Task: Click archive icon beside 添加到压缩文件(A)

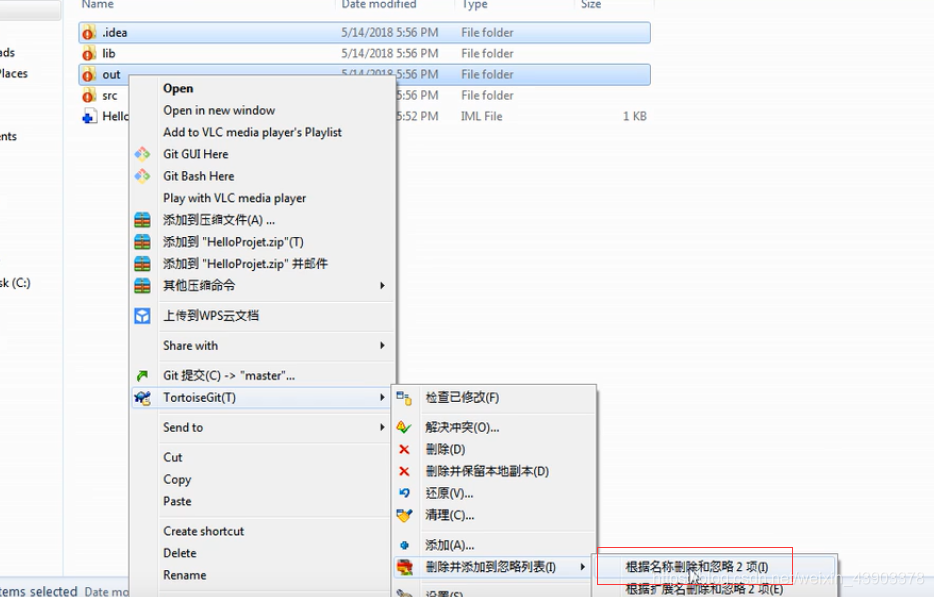Action: [142, 220]
